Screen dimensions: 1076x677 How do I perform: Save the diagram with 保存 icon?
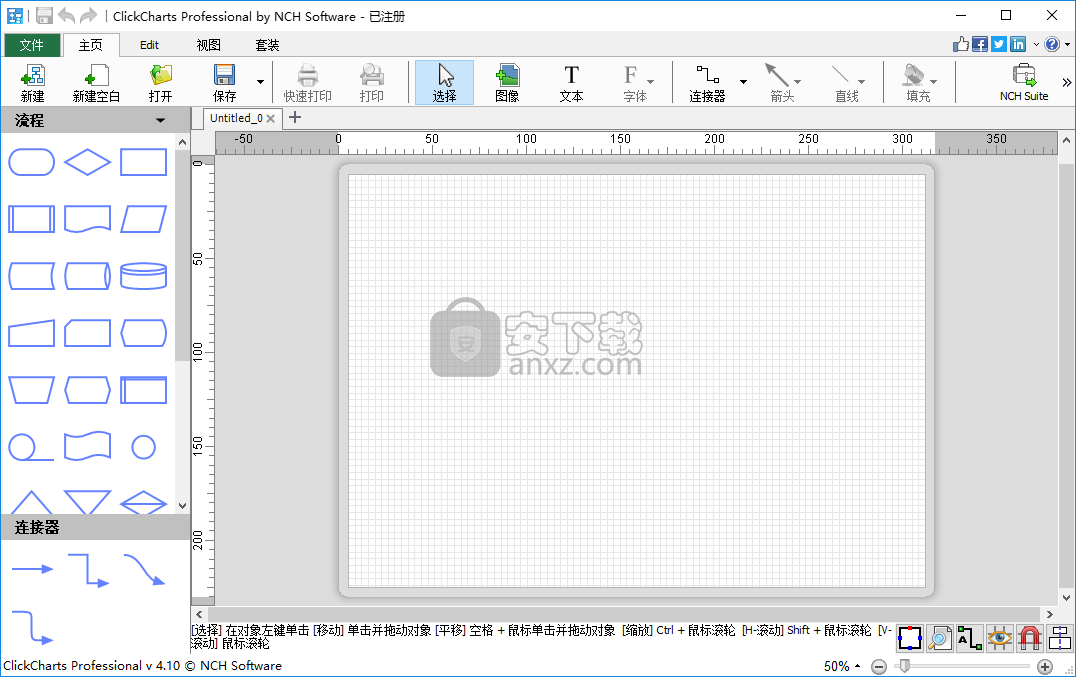coord(224,82)
